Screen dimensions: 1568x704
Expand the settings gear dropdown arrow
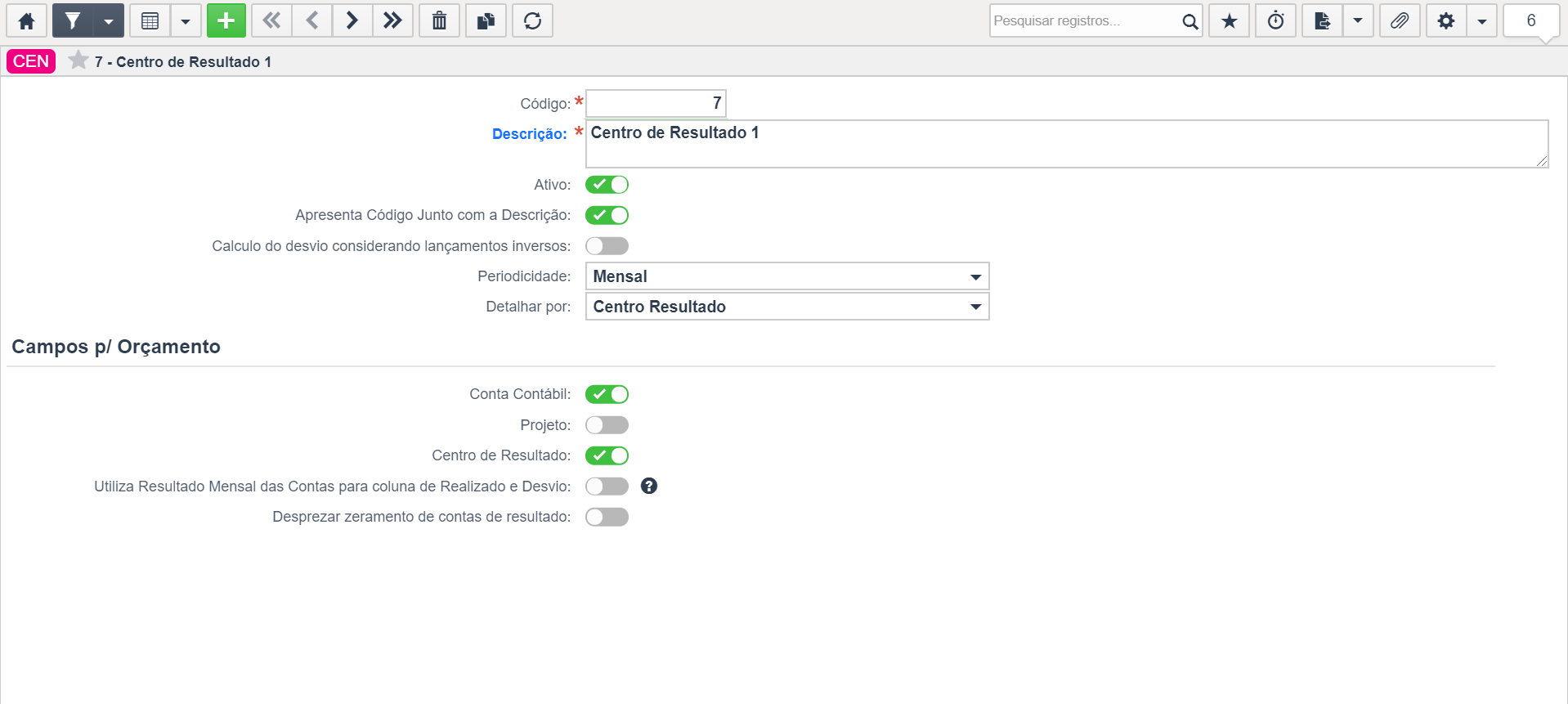(1481, 20)
